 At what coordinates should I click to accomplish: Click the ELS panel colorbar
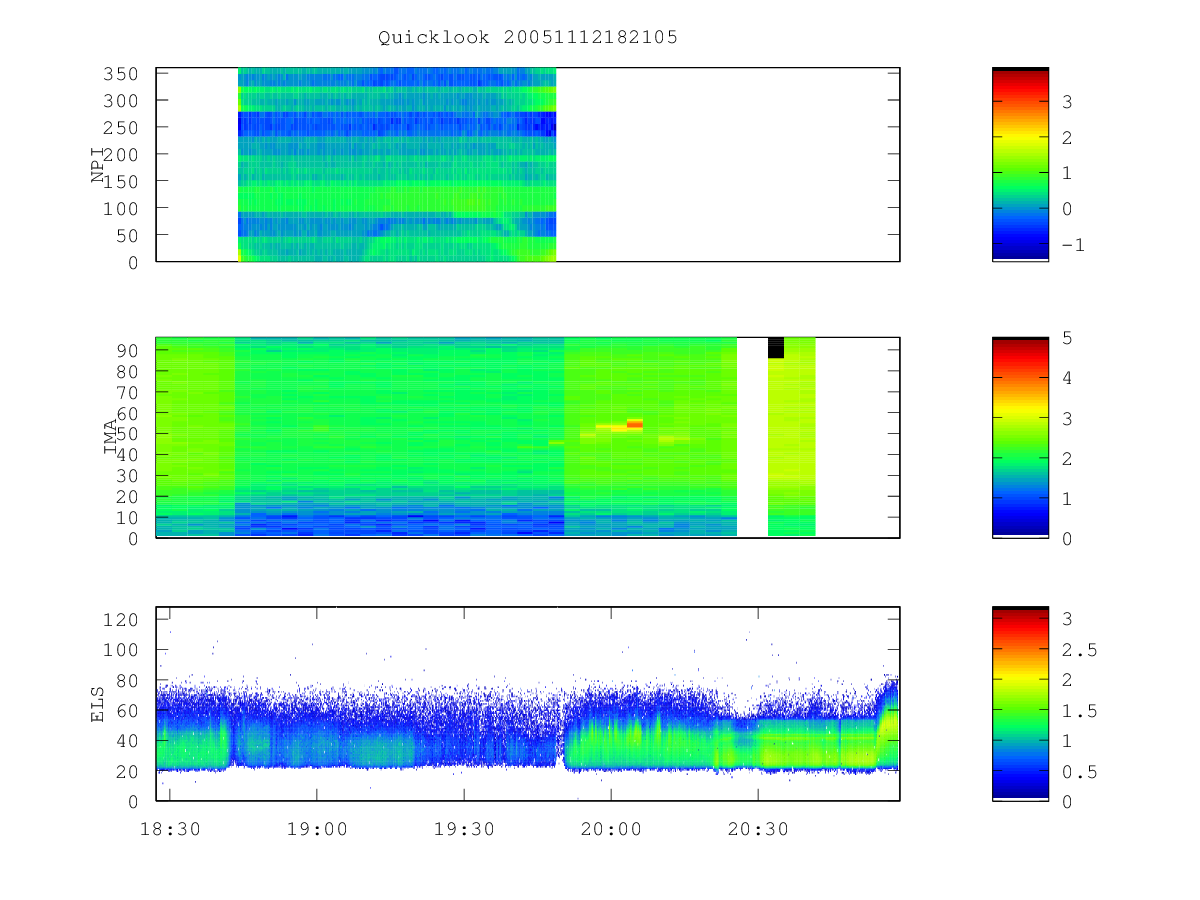click(1020, 703)
